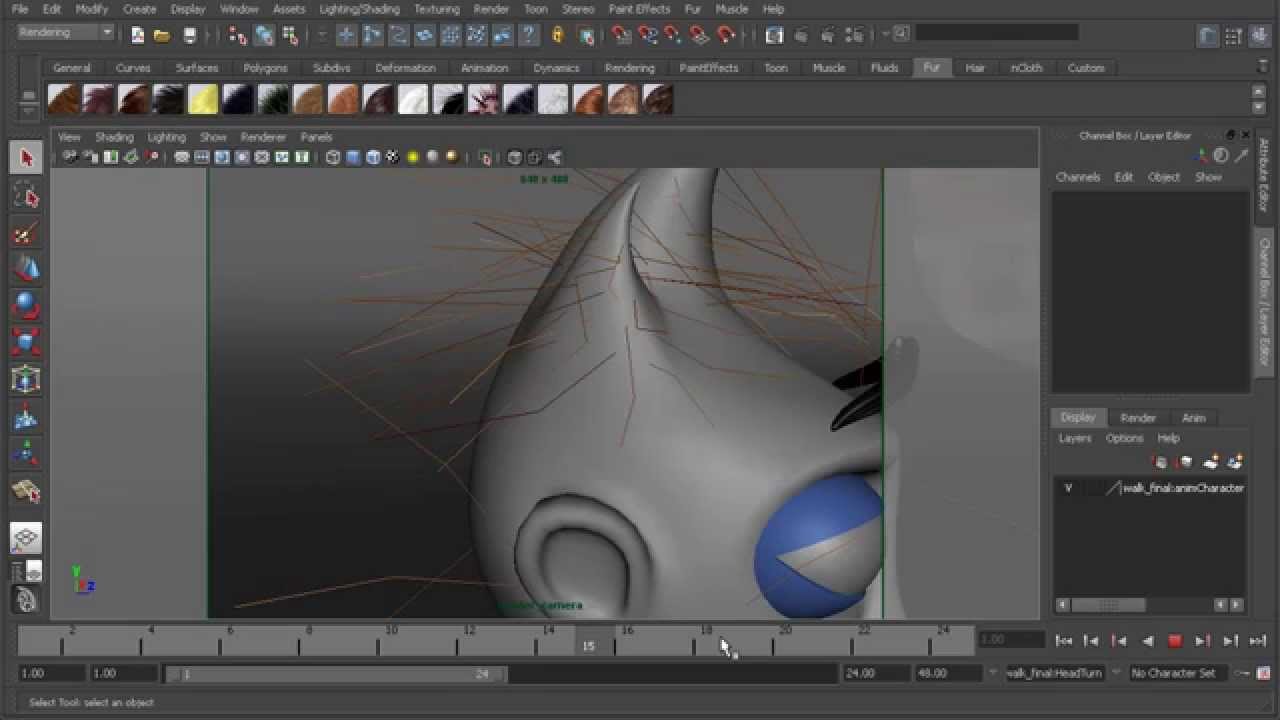Click the Select by component type icon
1280x720 pixels.
[290, 35]
